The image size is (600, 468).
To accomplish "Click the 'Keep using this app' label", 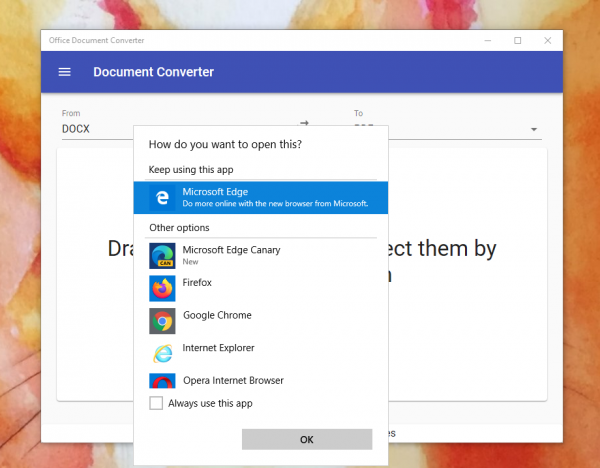I will [191, 170].
